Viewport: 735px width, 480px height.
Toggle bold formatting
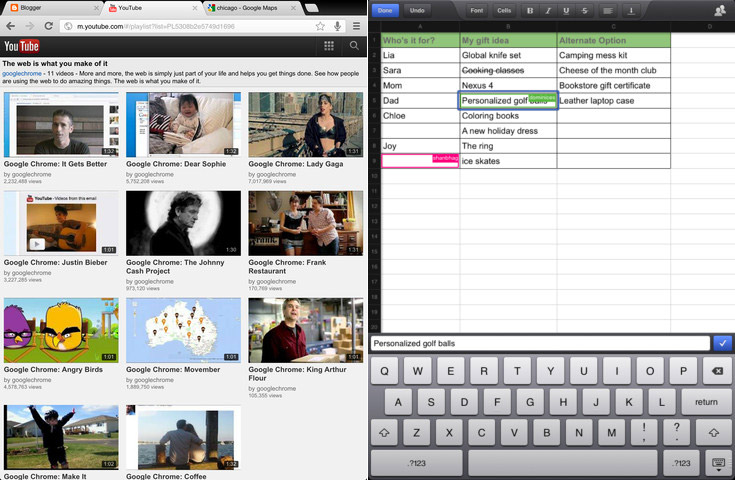(530, 10)
